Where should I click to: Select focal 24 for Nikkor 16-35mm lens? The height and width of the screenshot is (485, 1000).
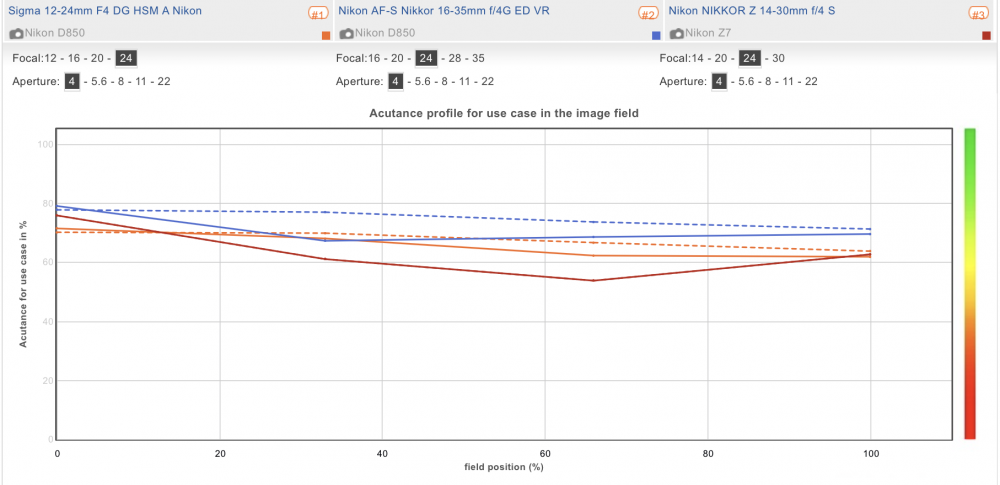coord(426,59)
